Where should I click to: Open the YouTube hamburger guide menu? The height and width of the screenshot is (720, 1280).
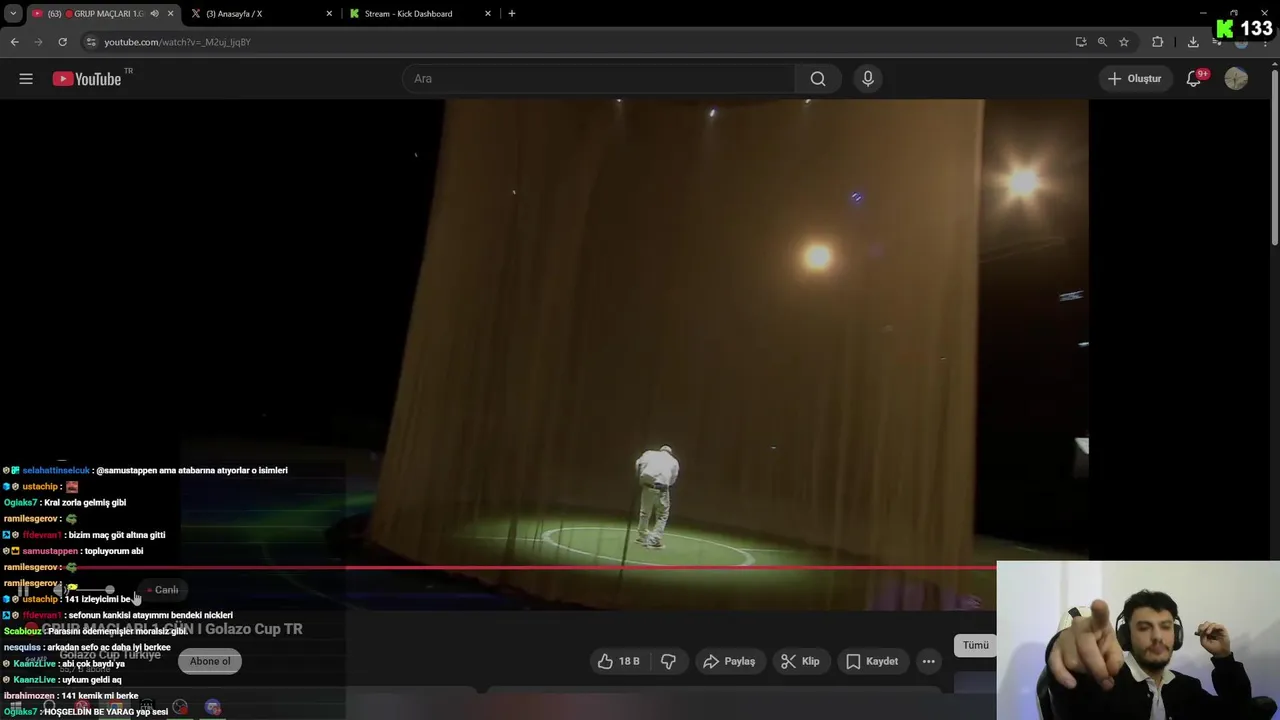(x=26, y=79)
